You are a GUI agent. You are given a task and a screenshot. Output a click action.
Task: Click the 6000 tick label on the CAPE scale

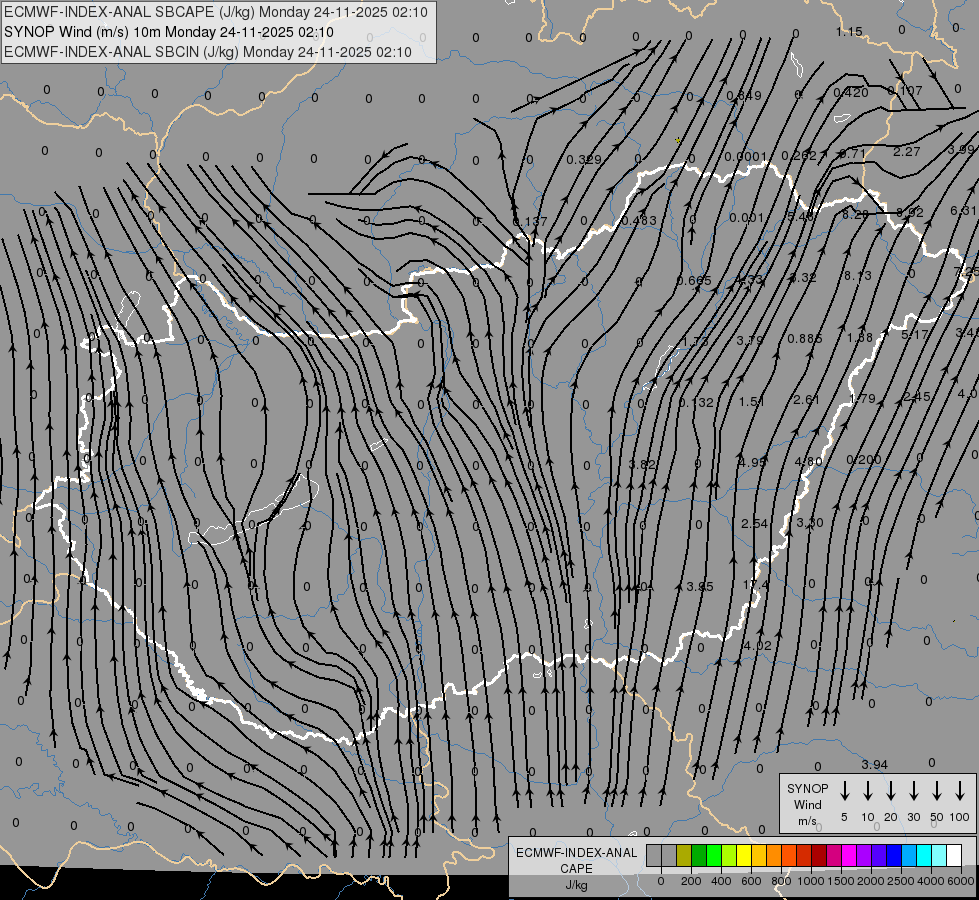click(x=961, y=881)
